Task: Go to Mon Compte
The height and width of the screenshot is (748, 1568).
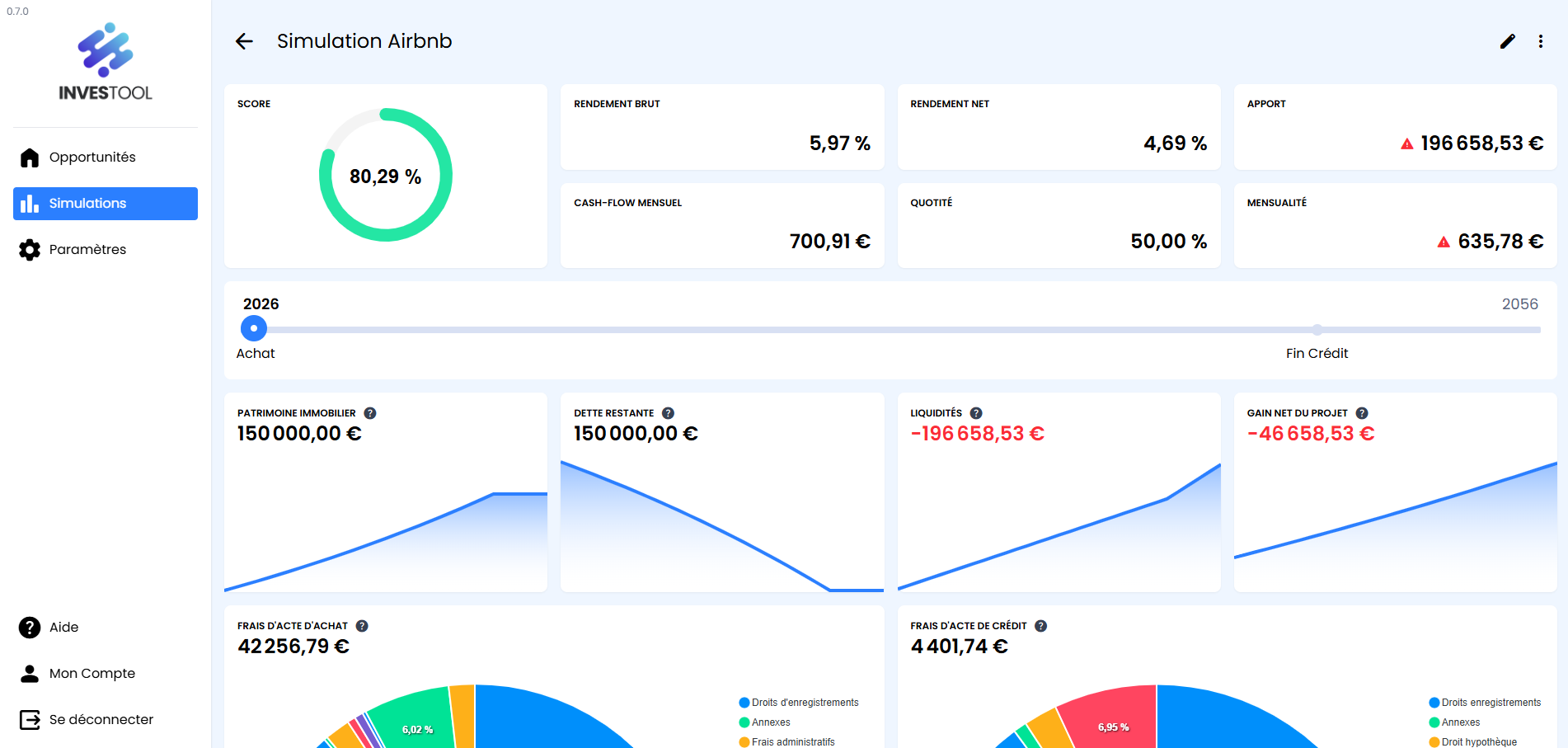Action: [x=92, y=674]
